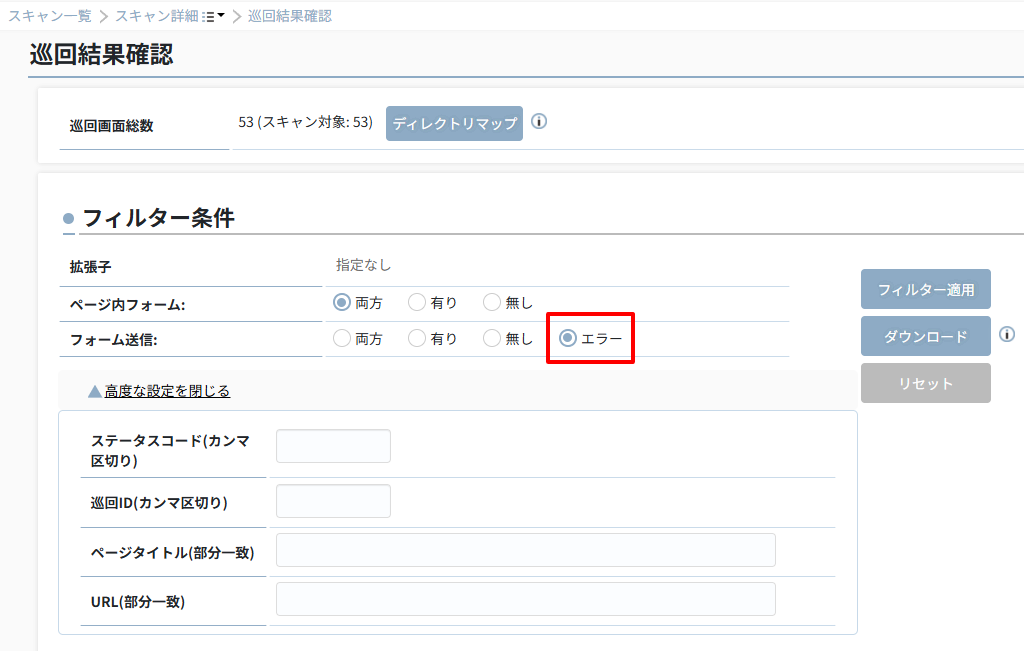Select エラー for フォーム送信

[568, 338]
